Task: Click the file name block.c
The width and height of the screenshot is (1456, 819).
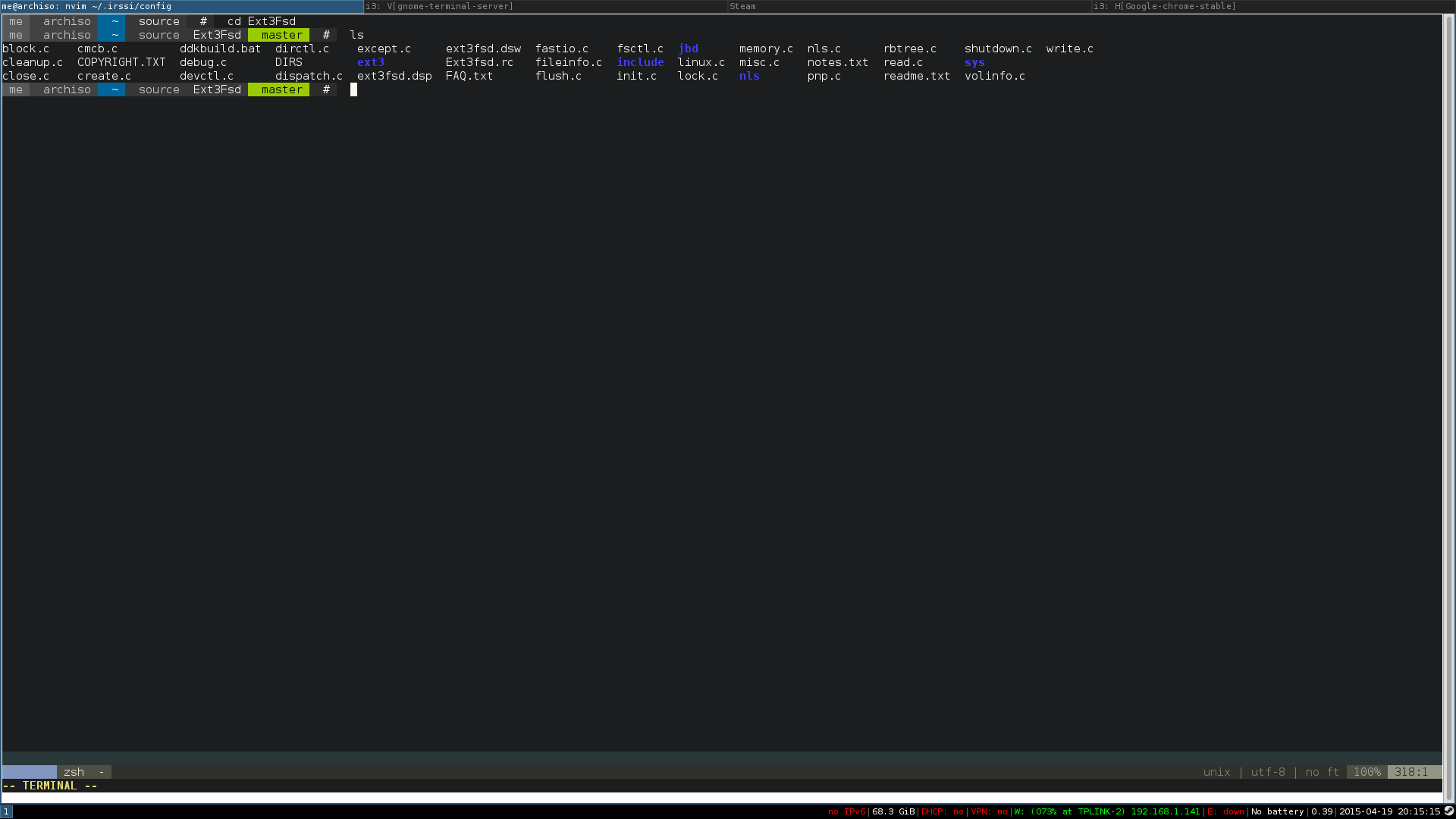Action: click(x=26, y=49)
